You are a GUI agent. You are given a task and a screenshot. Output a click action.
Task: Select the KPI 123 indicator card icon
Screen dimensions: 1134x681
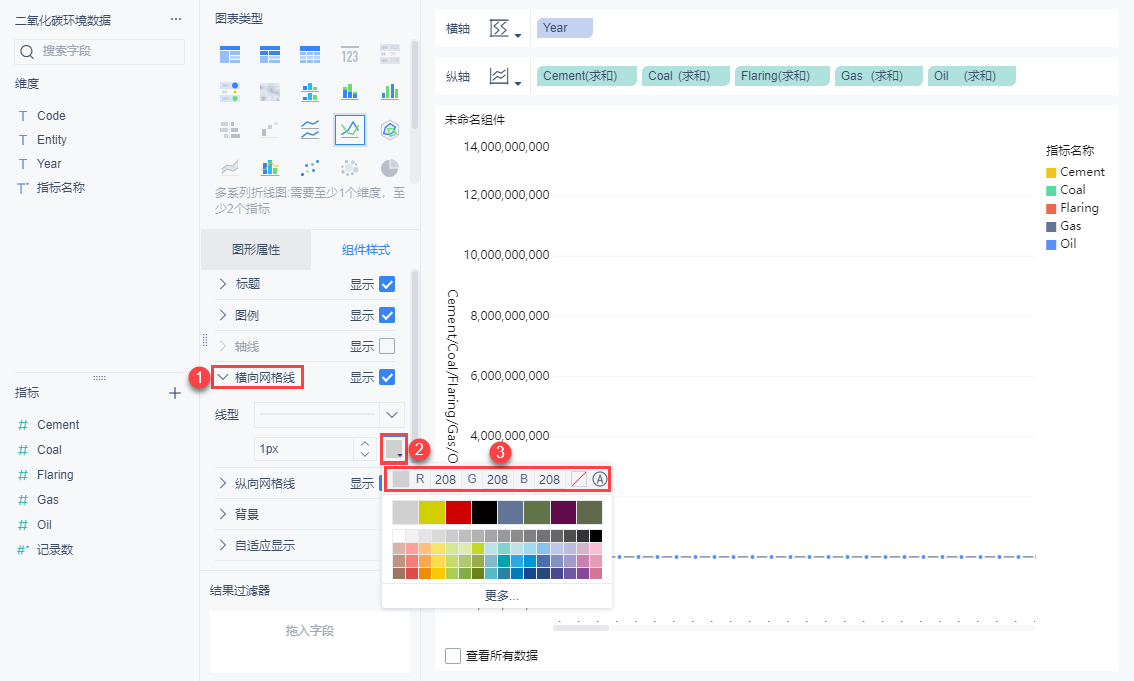(349, 54)
